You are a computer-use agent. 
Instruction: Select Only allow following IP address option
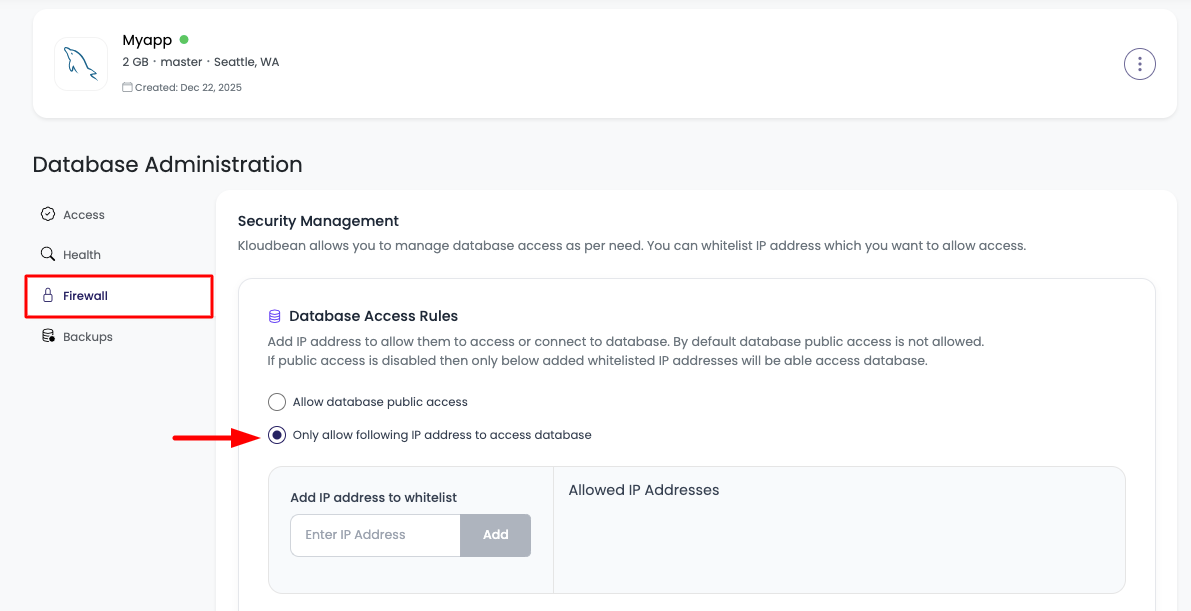click(276, 435)
